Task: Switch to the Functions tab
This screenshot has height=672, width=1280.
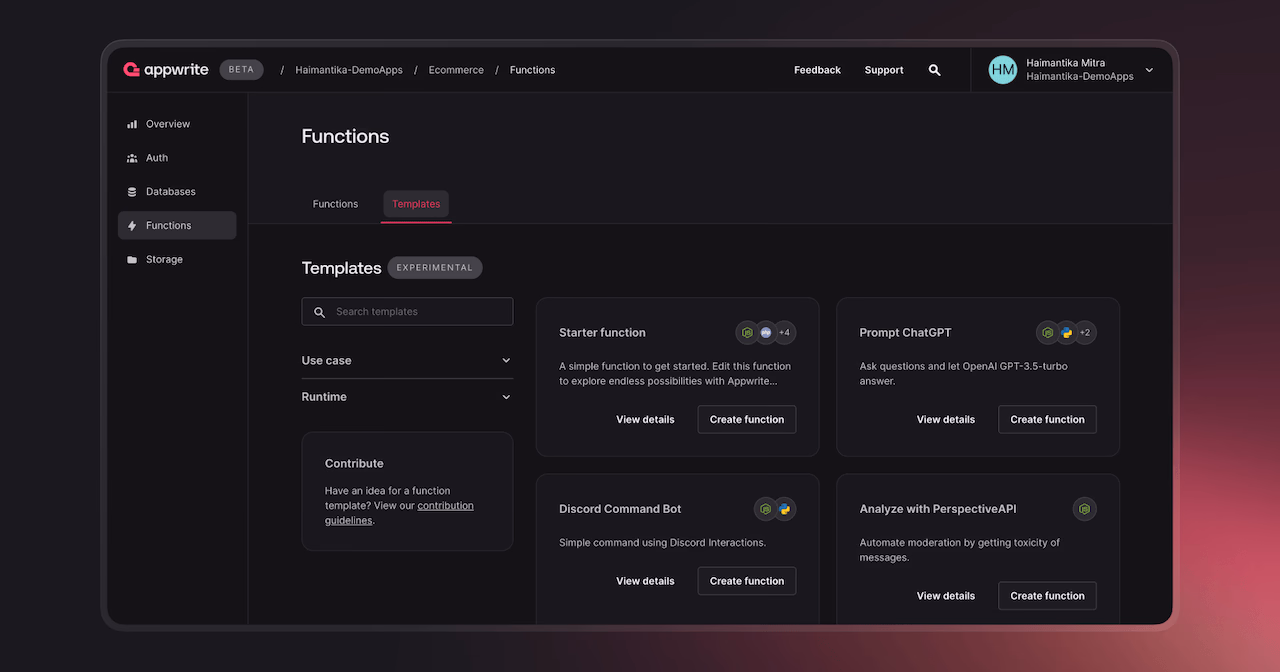Action: 335,204
